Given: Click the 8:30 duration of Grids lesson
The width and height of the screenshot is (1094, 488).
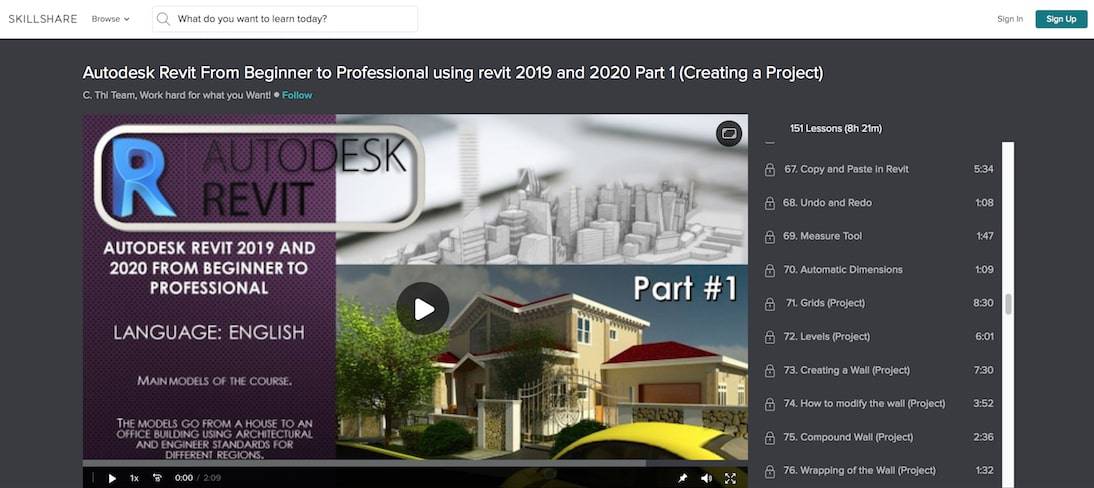Looking at the screenshot, I should pos(984,303).
